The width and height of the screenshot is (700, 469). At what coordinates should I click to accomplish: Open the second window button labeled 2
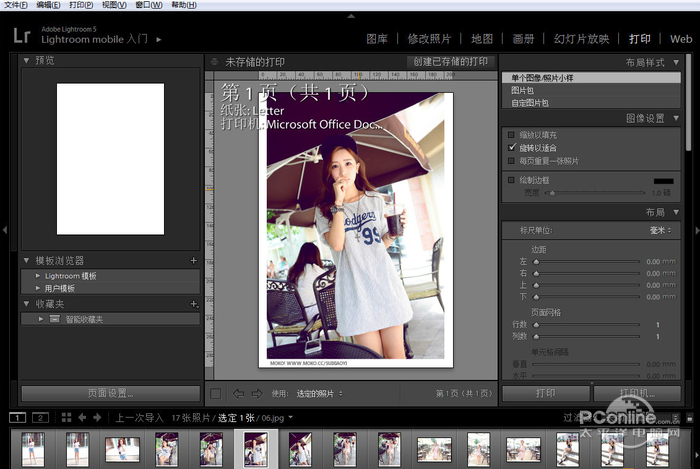(x=40, y=417)
